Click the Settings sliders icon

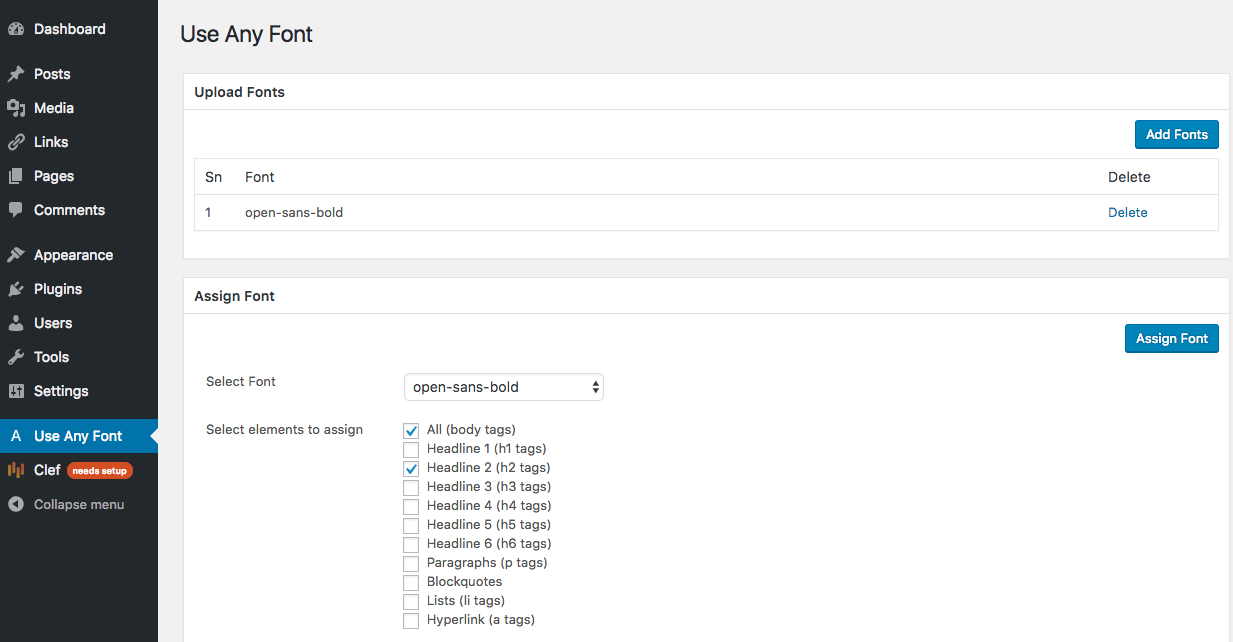tap(16, 391)
